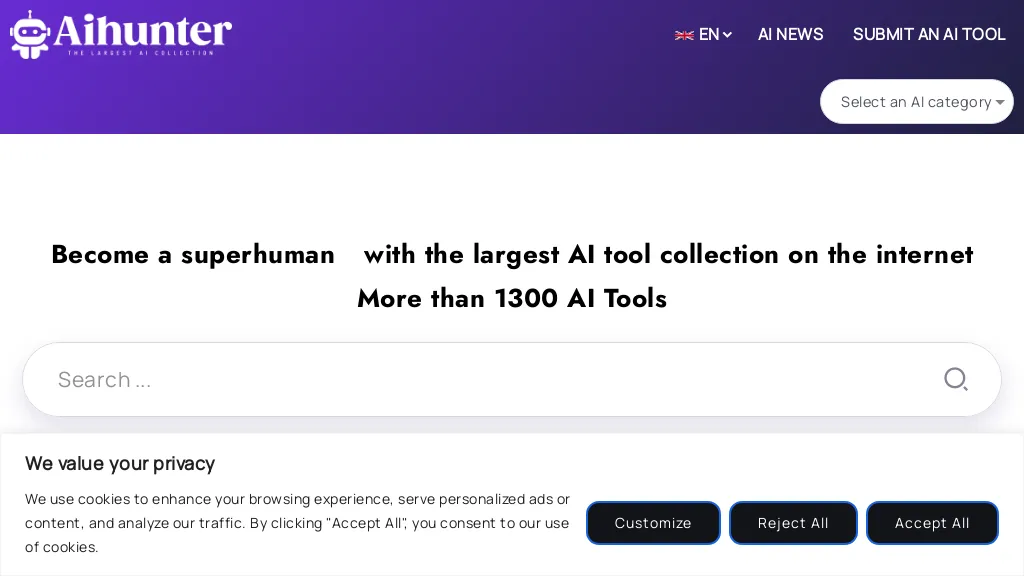The image size is (1024, 576).
Task: Open cookie settings via Customize
Action: point(653,522)
